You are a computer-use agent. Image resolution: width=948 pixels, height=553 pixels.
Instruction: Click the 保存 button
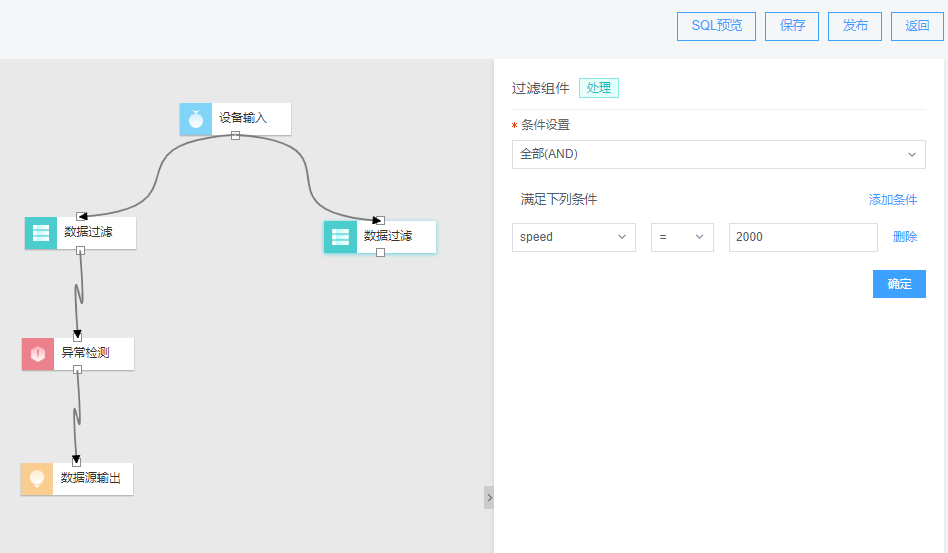pos(792,26)
